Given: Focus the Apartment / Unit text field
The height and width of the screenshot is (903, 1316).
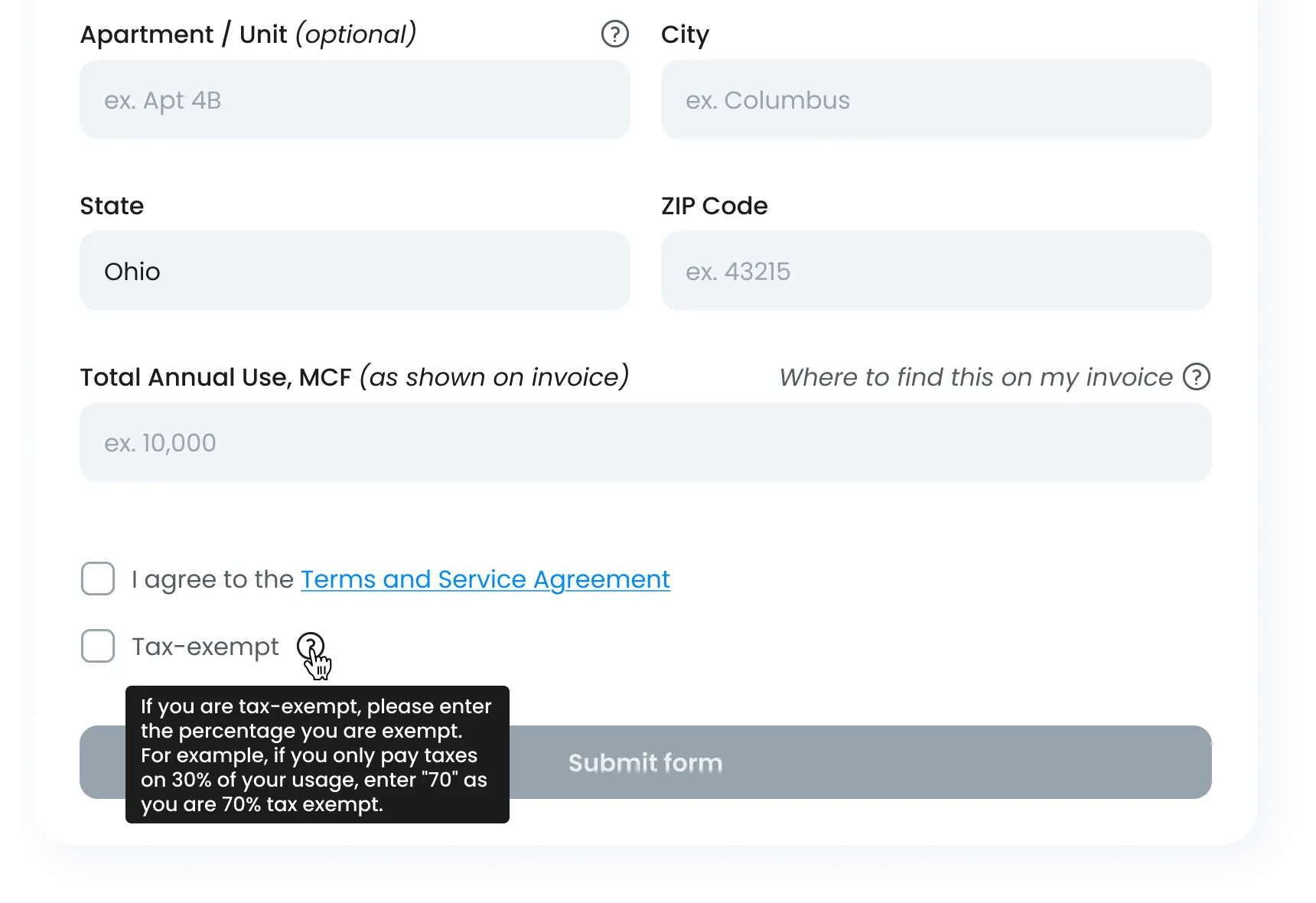Looking at the screenshot, I should [x=355, y=99].
